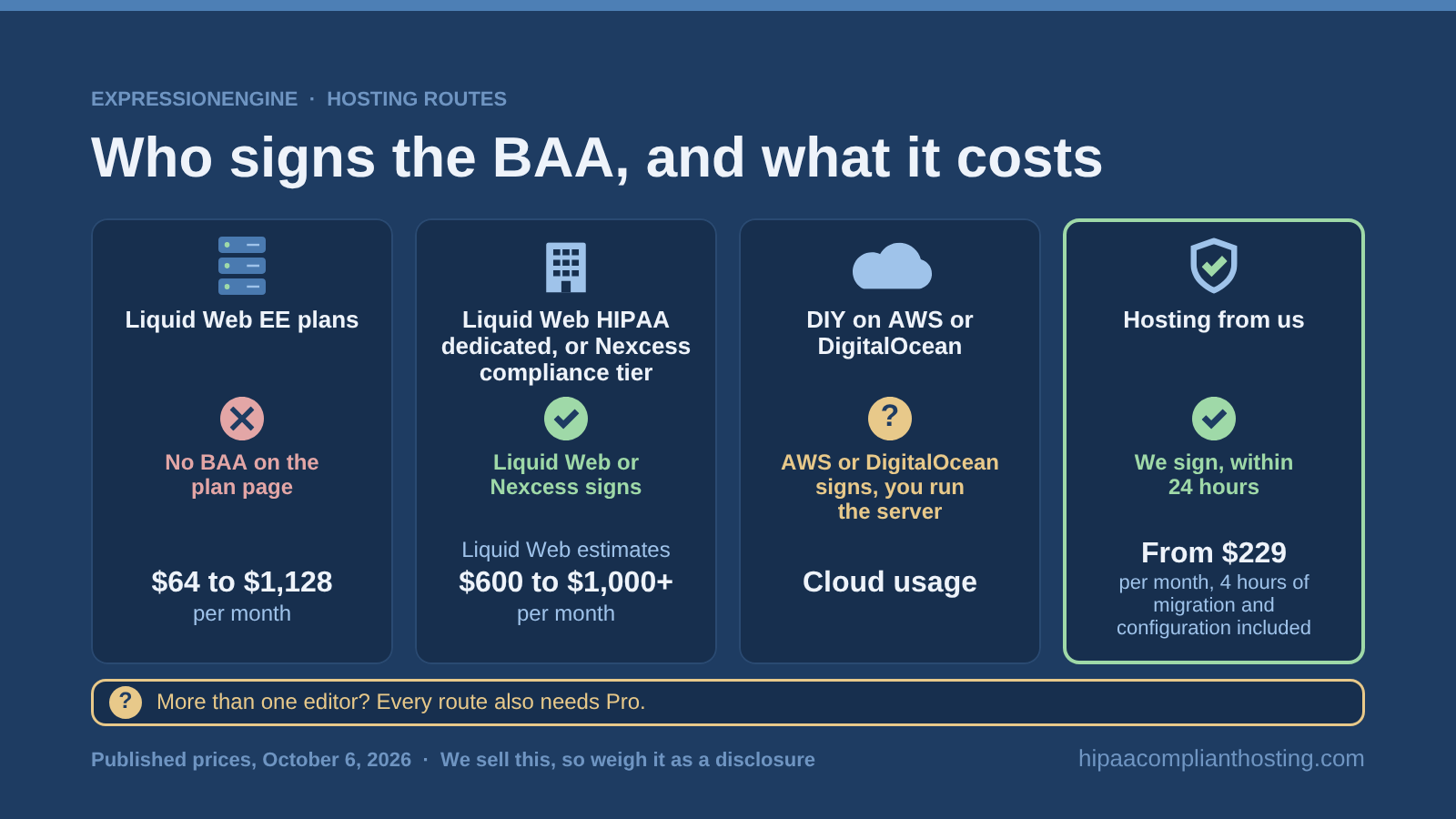
Task: Click per month under $600 to $1,000+
Action: 566,613
